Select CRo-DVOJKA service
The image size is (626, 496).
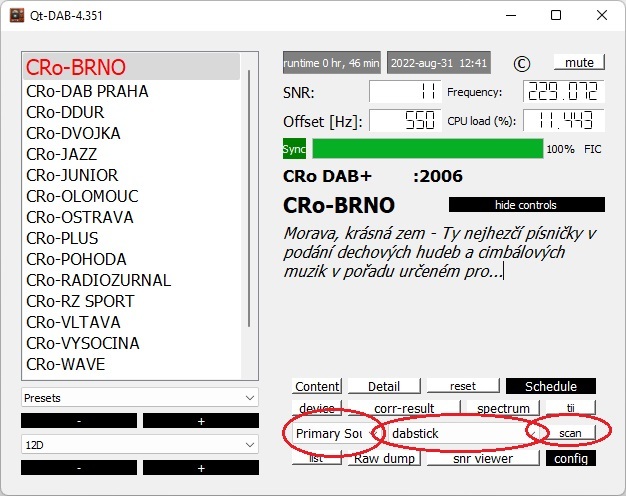tap(132, 133)
